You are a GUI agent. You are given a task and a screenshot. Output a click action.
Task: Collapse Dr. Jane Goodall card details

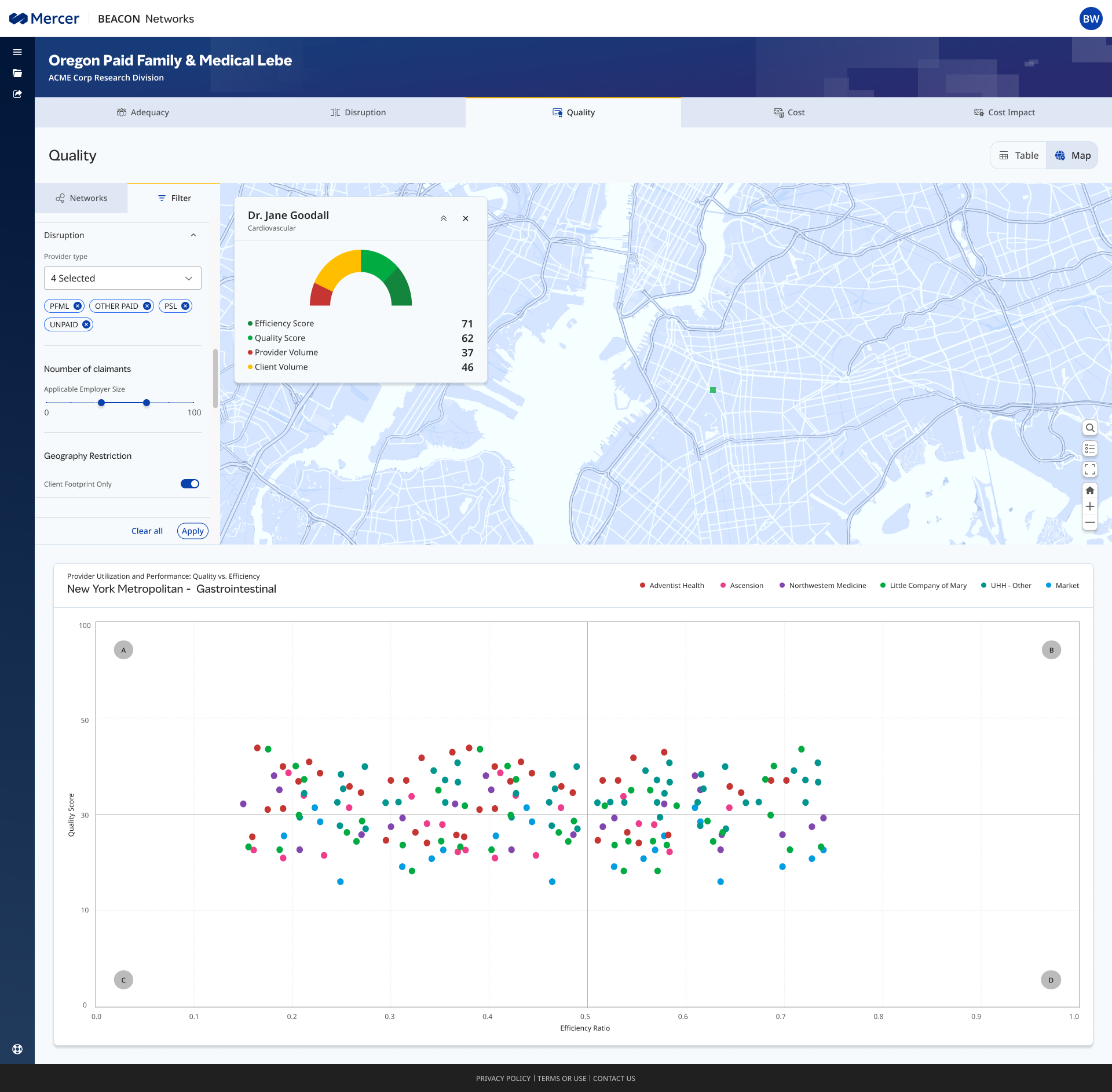444,218
